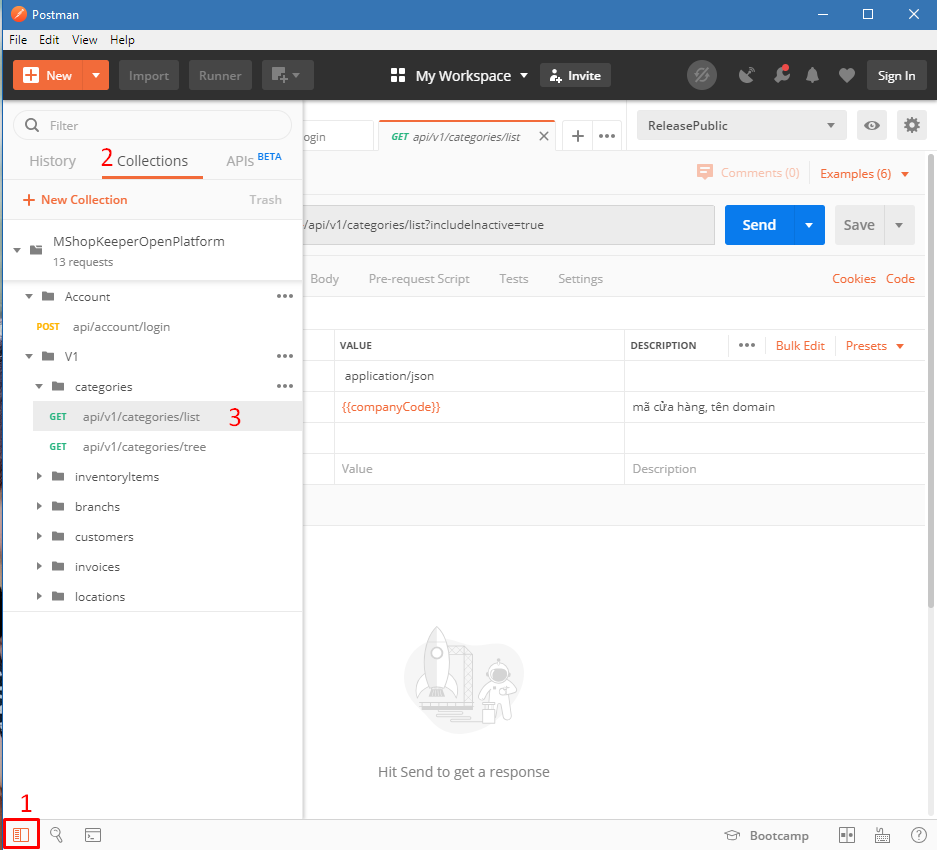
Task: Click the environment quick look eye icon
Action: [871, 126]
